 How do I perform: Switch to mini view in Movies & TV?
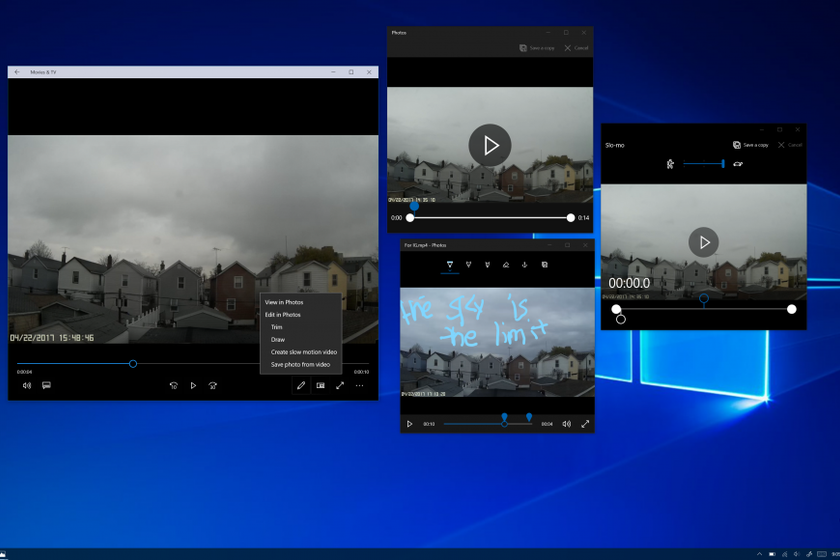click(320, 385)
